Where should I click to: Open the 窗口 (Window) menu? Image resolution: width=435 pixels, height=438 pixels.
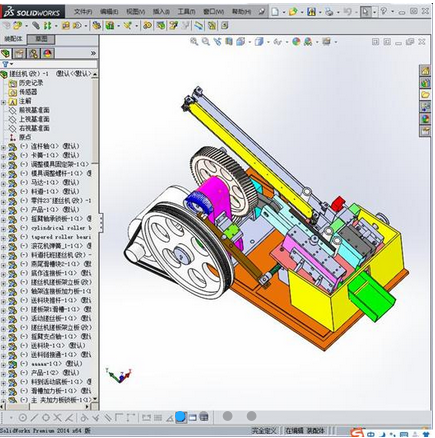(x=213, y=12)
